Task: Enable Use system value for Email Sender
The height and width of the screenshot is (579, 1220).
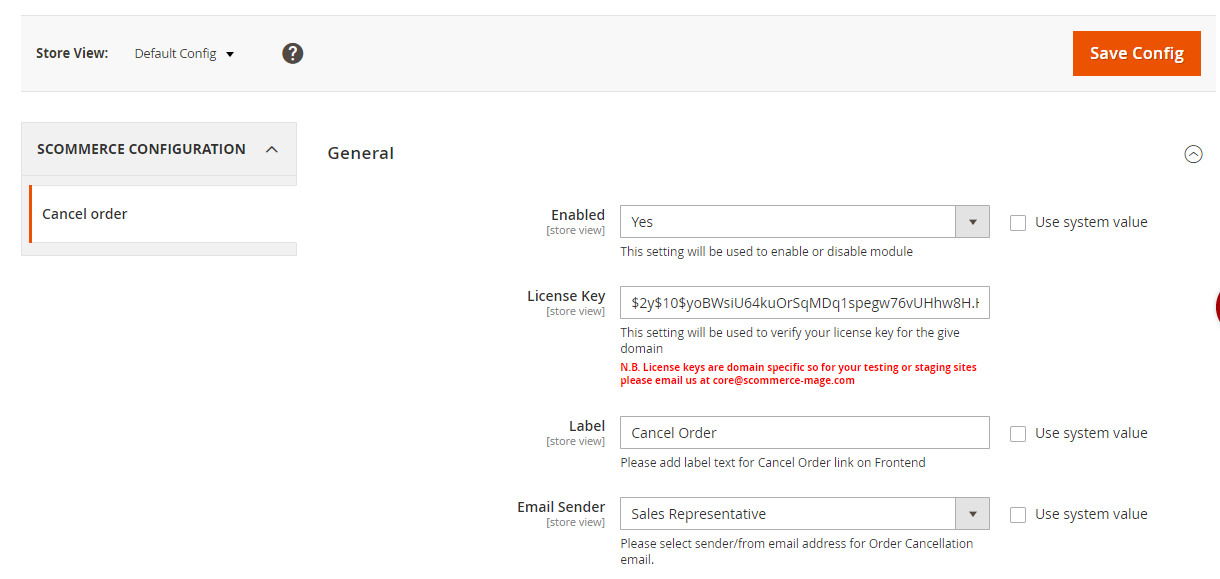Action: 1018,515
